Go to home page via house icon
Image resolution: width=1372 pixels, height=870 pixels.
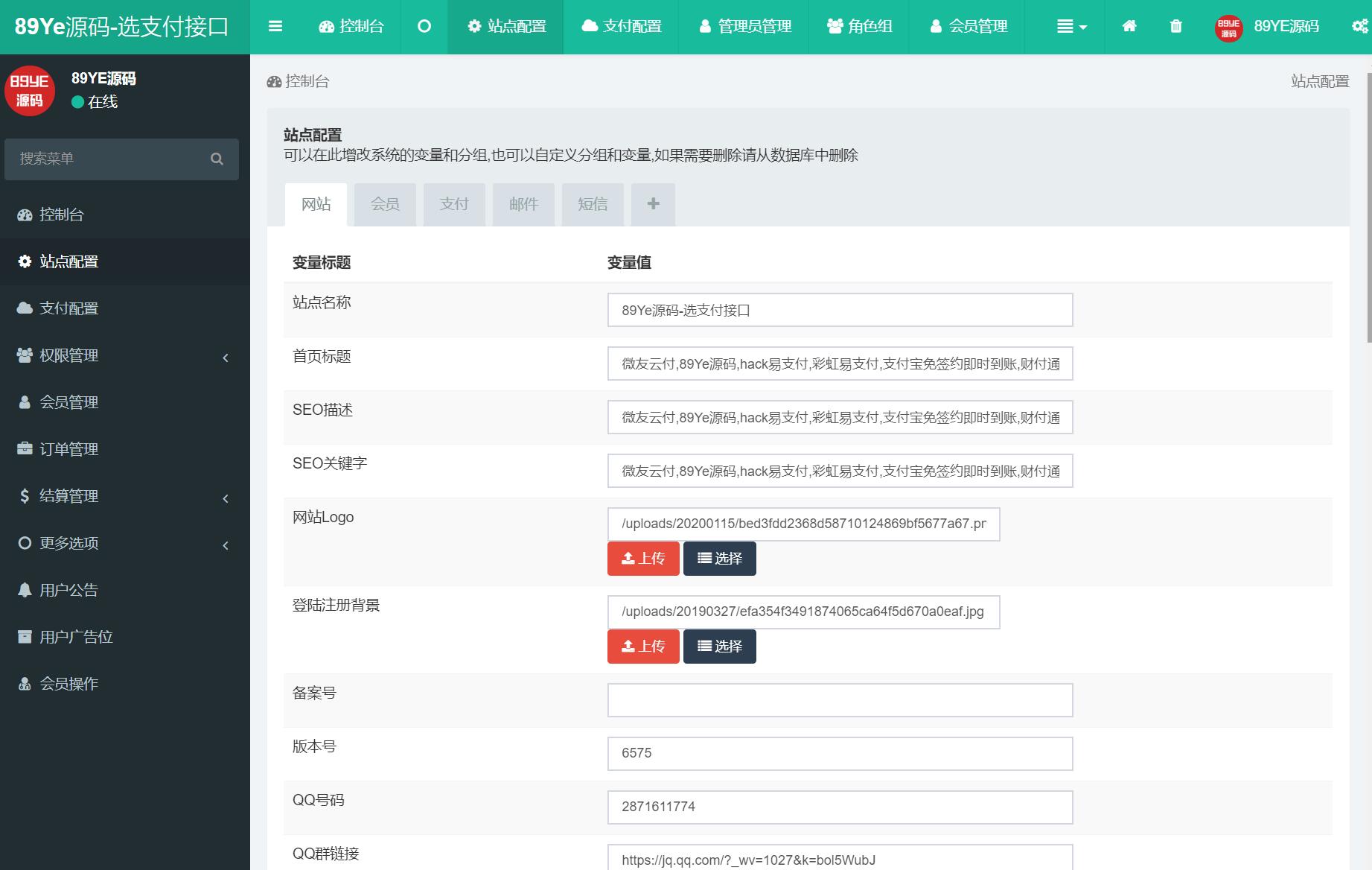point(1129,27)
